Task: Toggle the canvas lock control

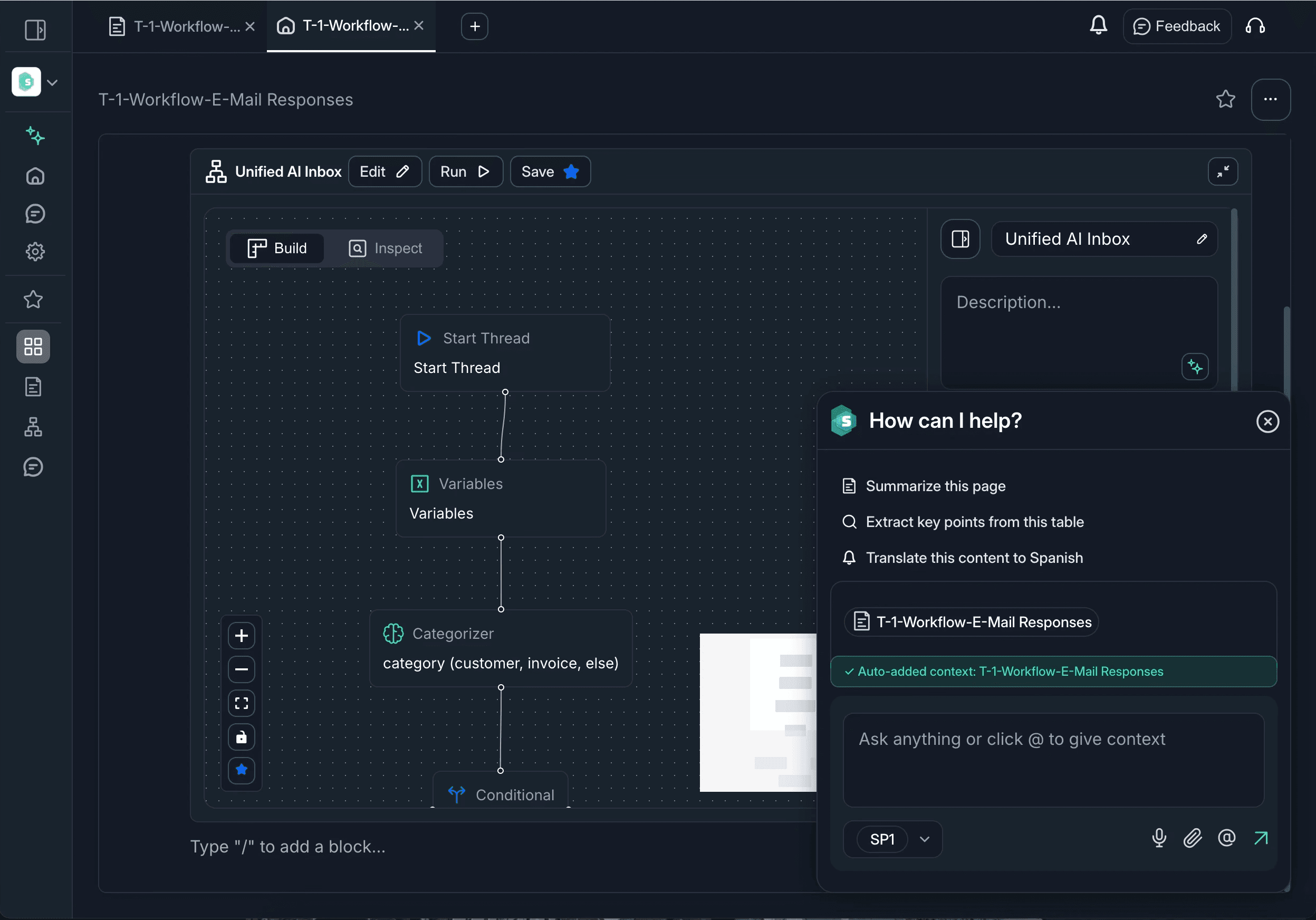Action: click(x=241, y=737)
